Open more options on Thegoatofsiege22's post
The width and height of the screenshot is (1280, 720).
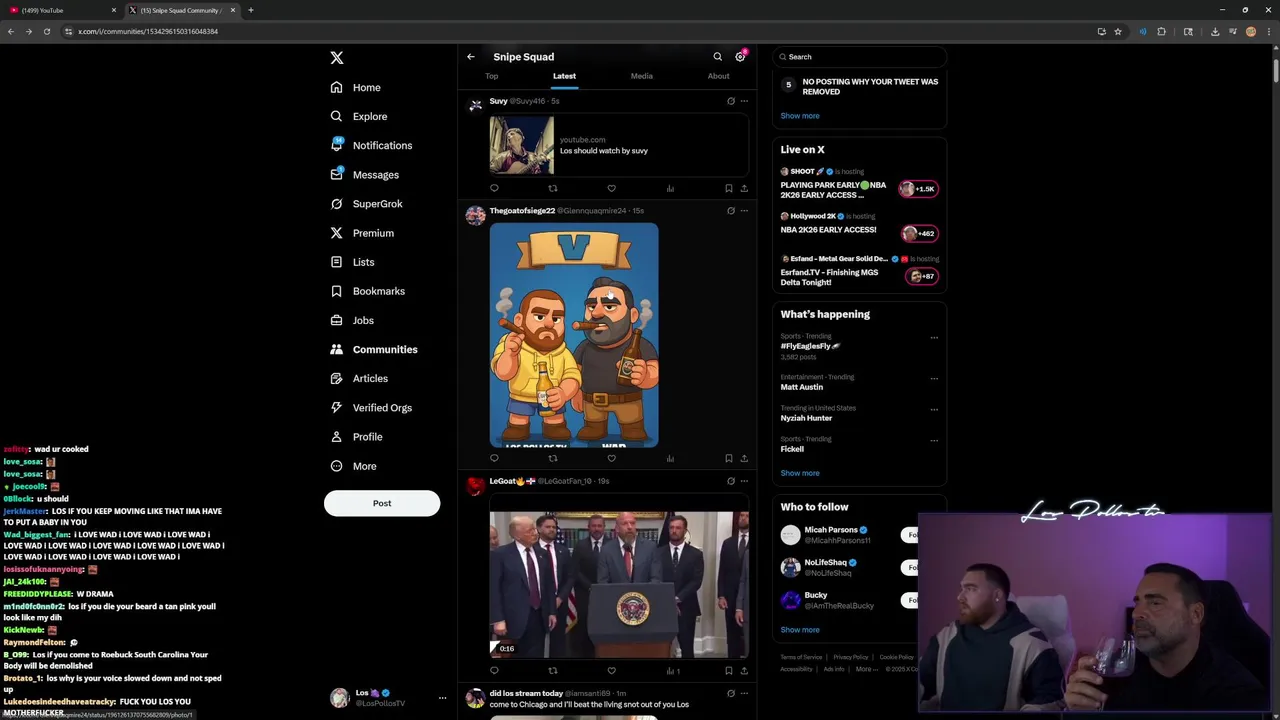point(744,211)
